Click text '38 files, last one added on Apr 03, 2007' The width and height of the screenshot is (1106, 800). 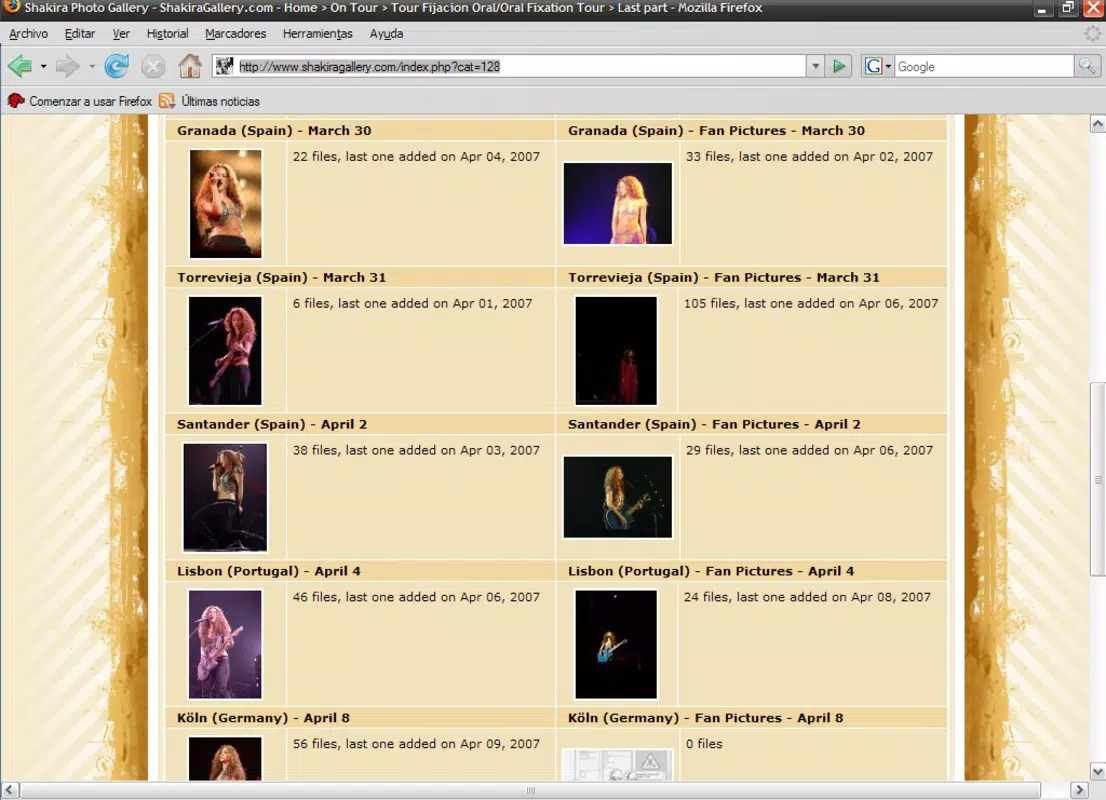point(416,450)
